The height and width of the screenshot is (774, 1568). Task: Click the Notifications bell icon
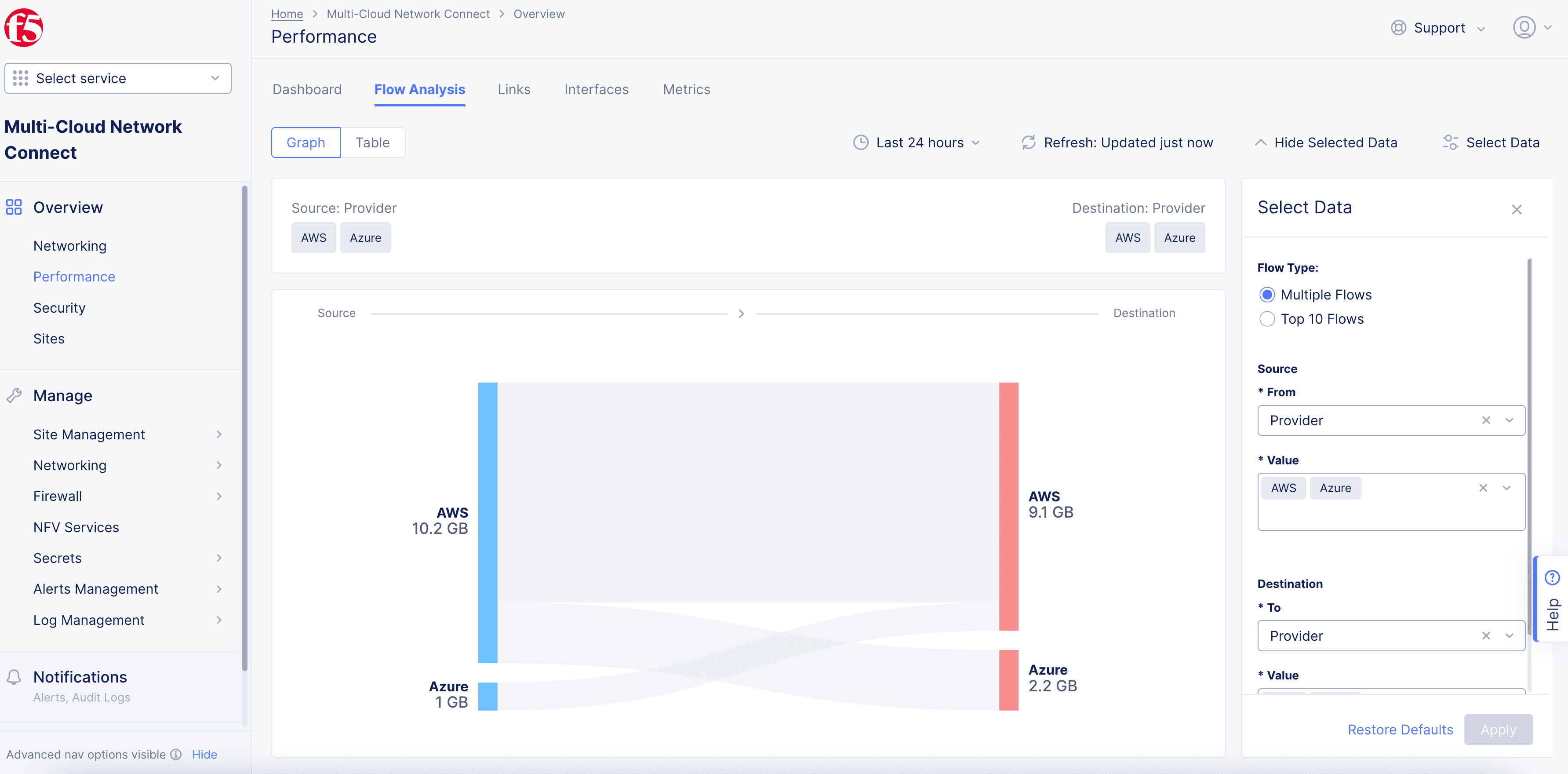tap(14, 677)
